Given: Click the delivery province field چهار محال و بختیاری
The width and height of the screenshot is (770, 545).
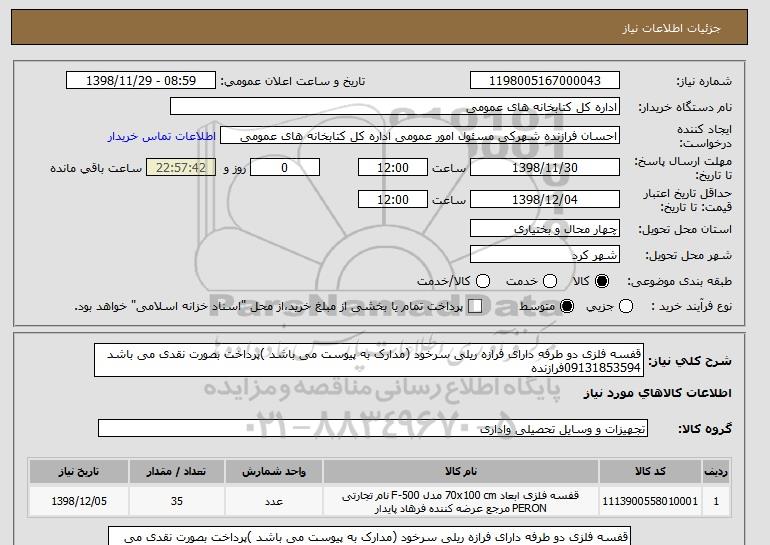Looking at the screenshot, I should pyautogui.click(x=545, y=228).
